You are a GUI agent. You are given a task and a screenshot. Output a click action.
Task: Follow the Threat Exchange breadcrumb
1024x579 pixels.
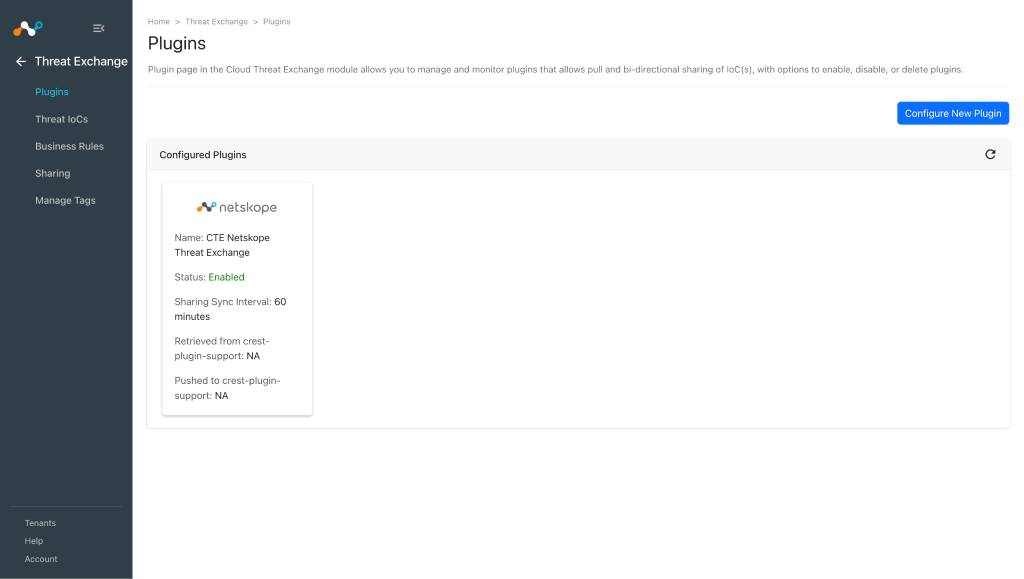(x=216, y=22)
